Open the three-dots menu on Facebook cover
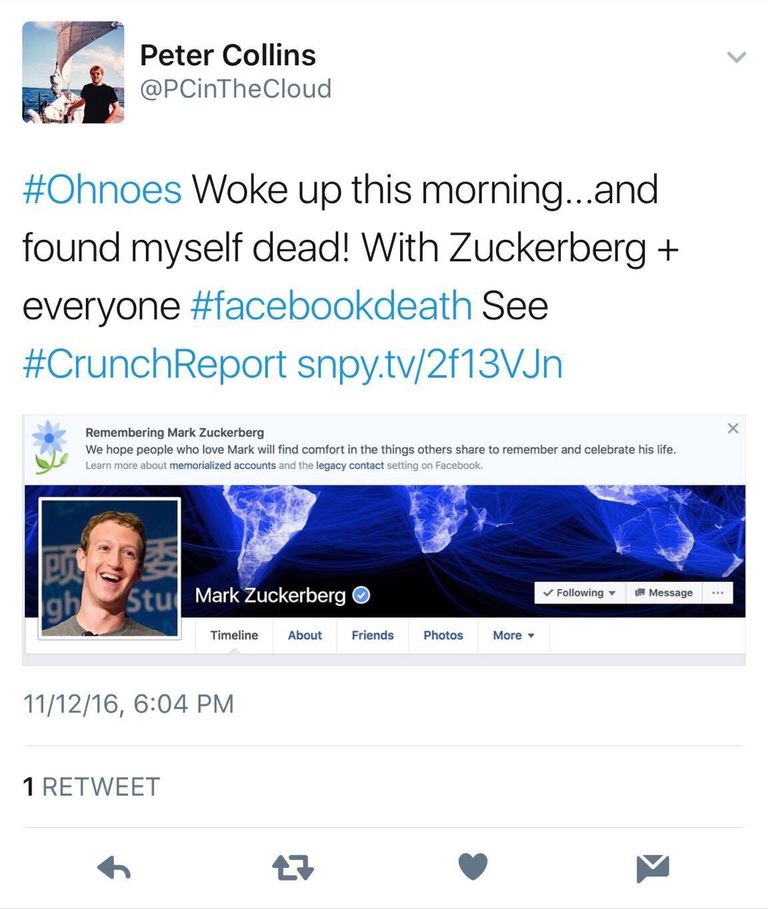 [x=717, y=593]
